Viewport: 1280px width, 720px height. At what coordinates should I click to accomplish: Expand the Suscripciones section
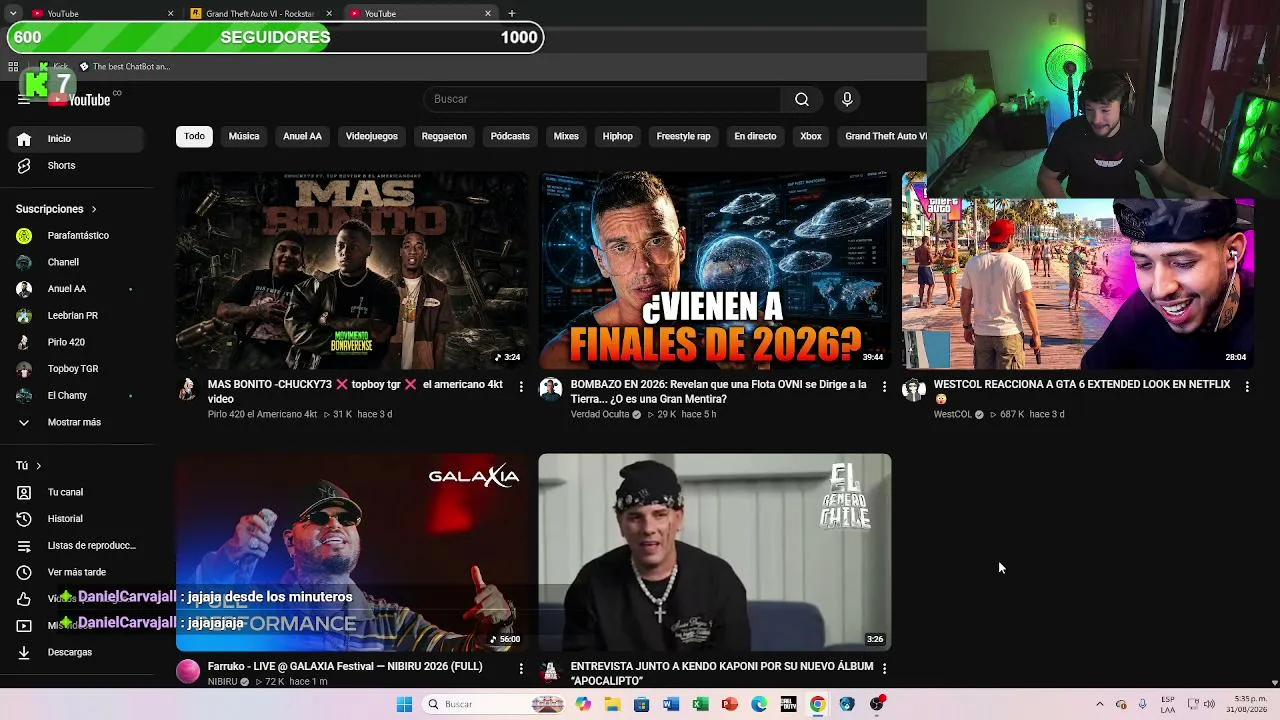pos(56,209)
